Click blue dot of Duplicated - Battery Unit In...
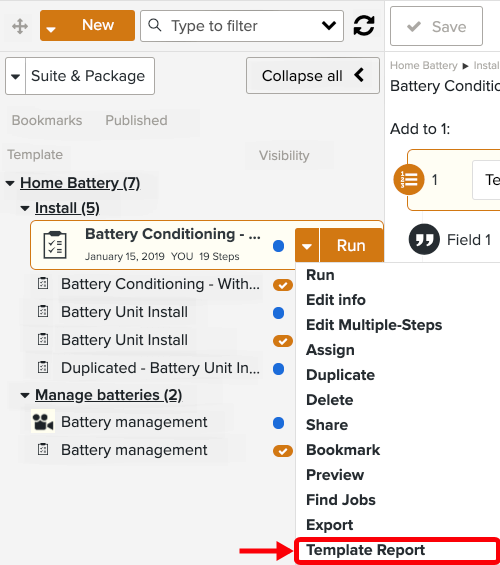This screenshot has height=565, width=500. [x=278, y=369]
